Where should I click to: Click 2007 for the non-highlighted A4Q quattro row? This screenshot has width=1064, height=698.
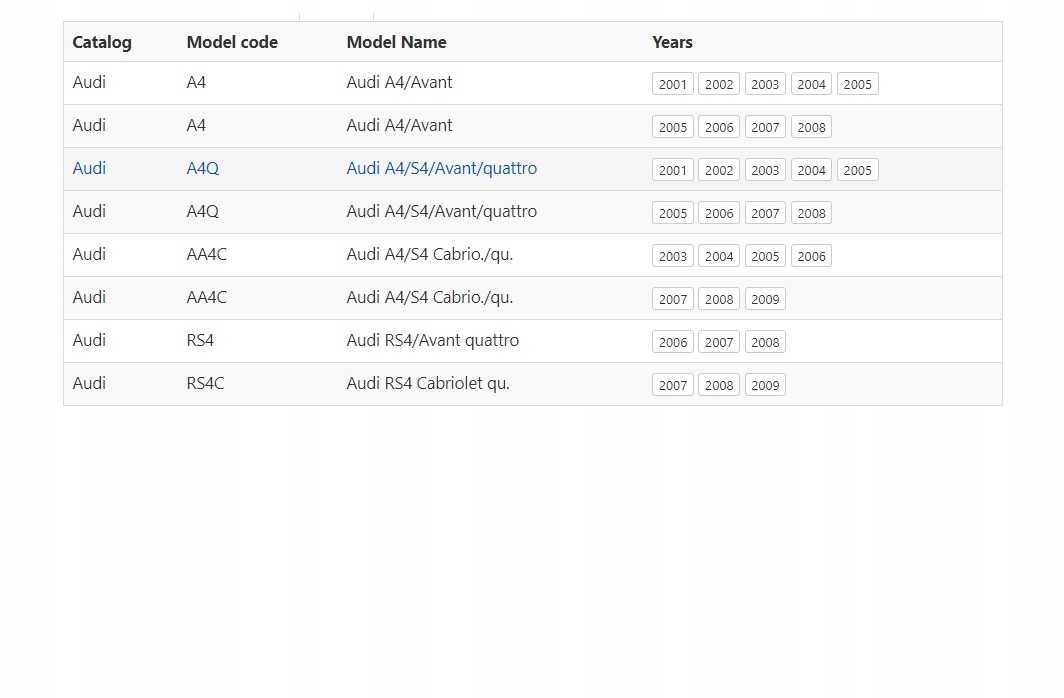(x=765, y=213)
